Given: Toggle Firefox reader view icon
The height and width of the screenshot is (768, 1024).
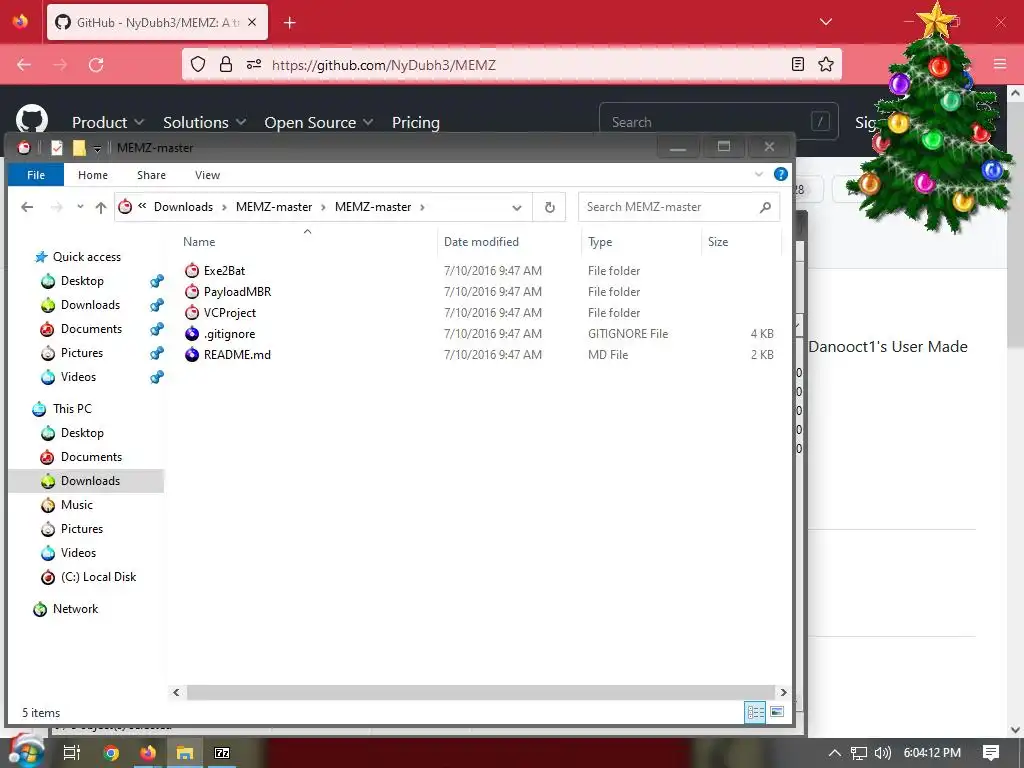Looking at the screenshot, I should pyautogui.click(x=797, y=64).
